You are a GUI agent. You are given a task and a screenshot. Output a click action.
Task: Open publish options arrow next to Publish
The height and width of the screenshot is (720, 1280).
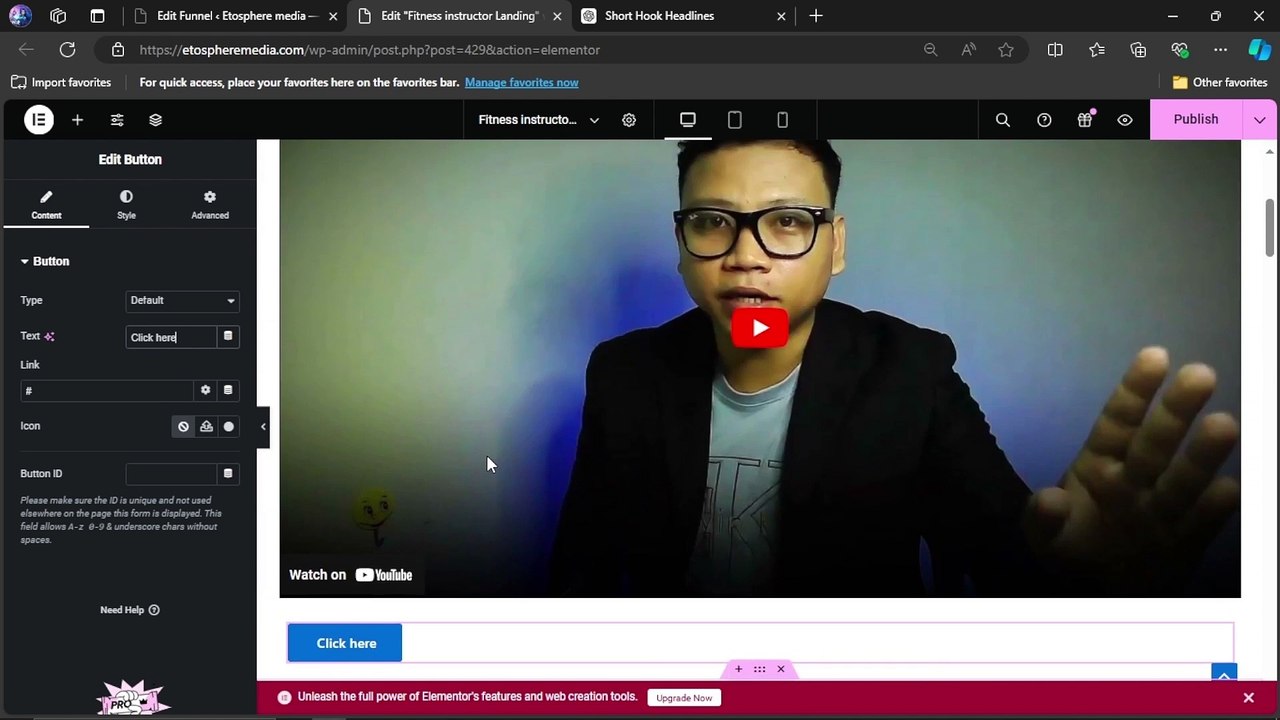(1259, 120)
